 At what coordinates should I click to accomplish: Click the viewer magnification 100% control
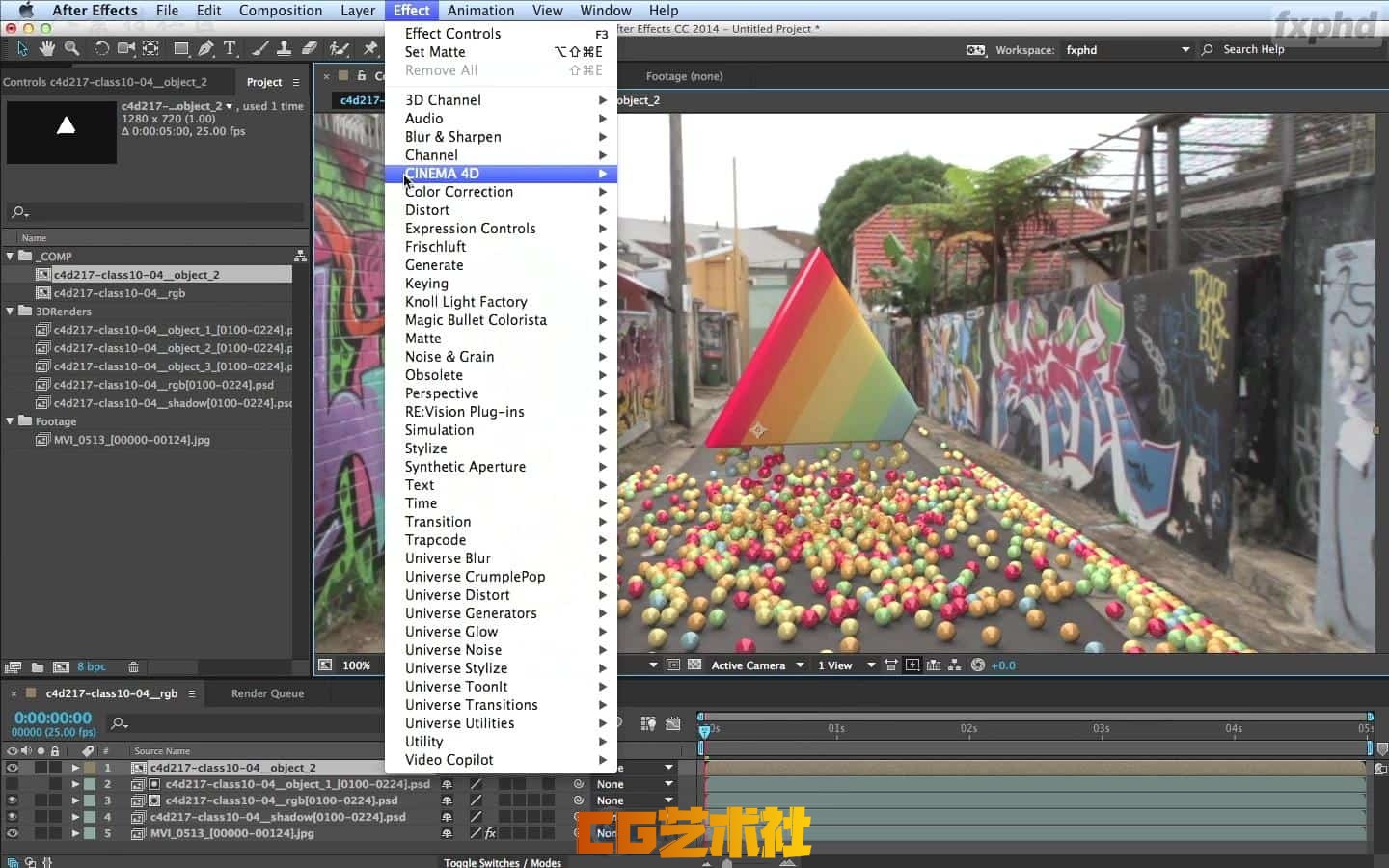(x=356, y=665)
